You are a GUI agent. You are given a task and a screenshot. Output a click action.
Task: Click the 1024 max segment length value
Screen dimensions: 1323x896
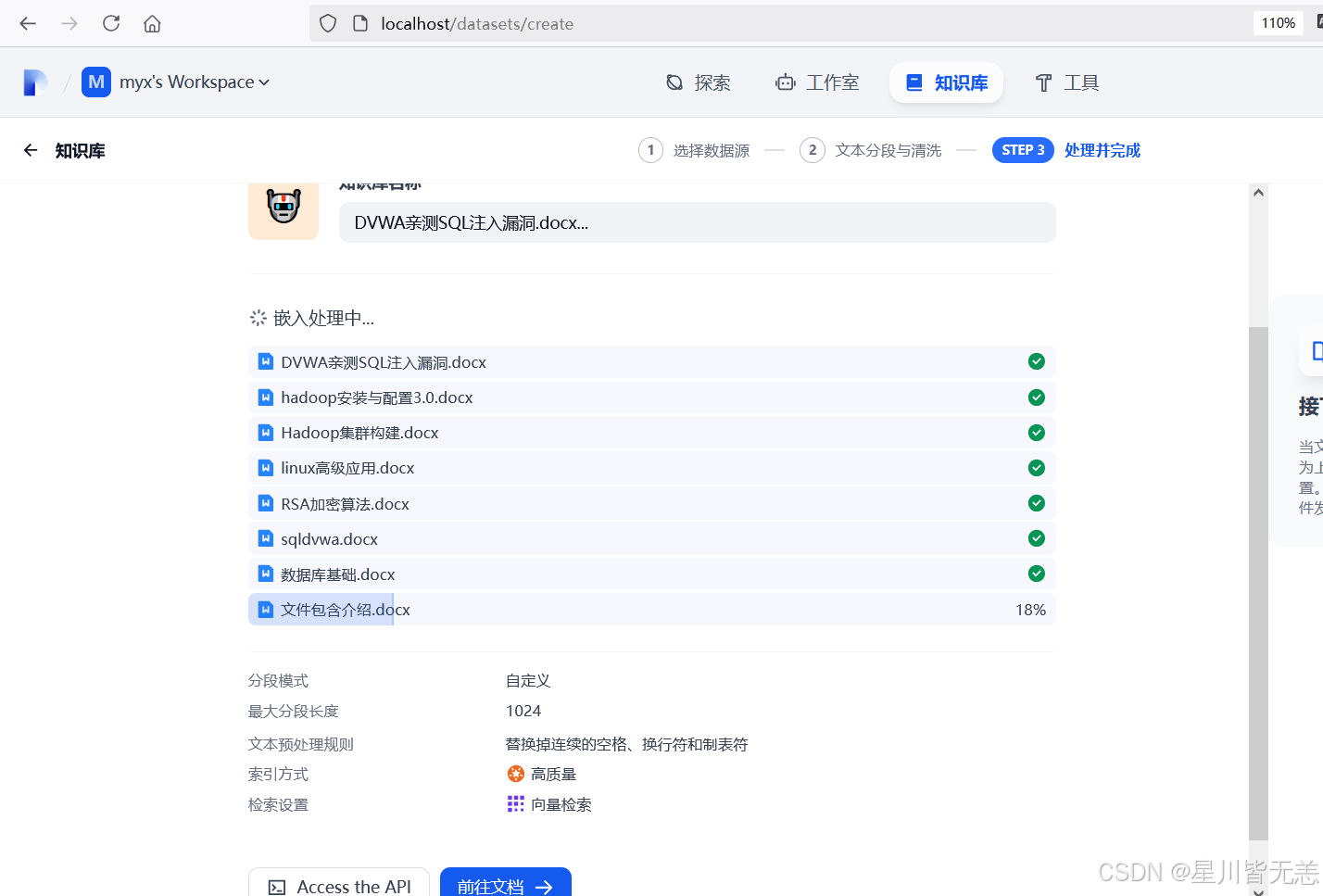pyautogui.click(x=523, y=711)
